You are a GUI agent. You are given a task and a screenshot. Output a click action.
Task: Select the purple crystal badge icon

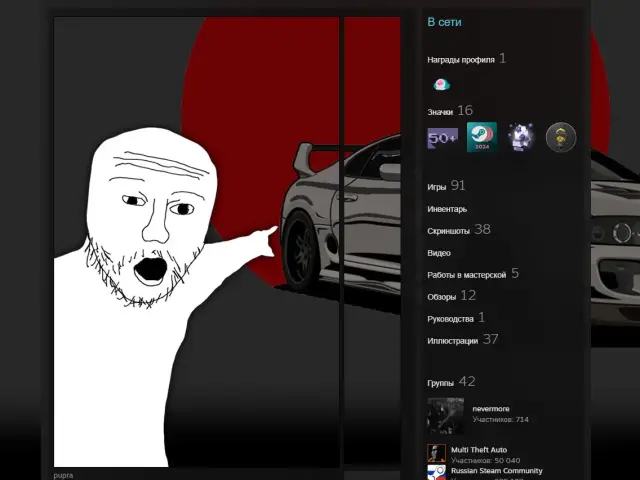point(521,138)
